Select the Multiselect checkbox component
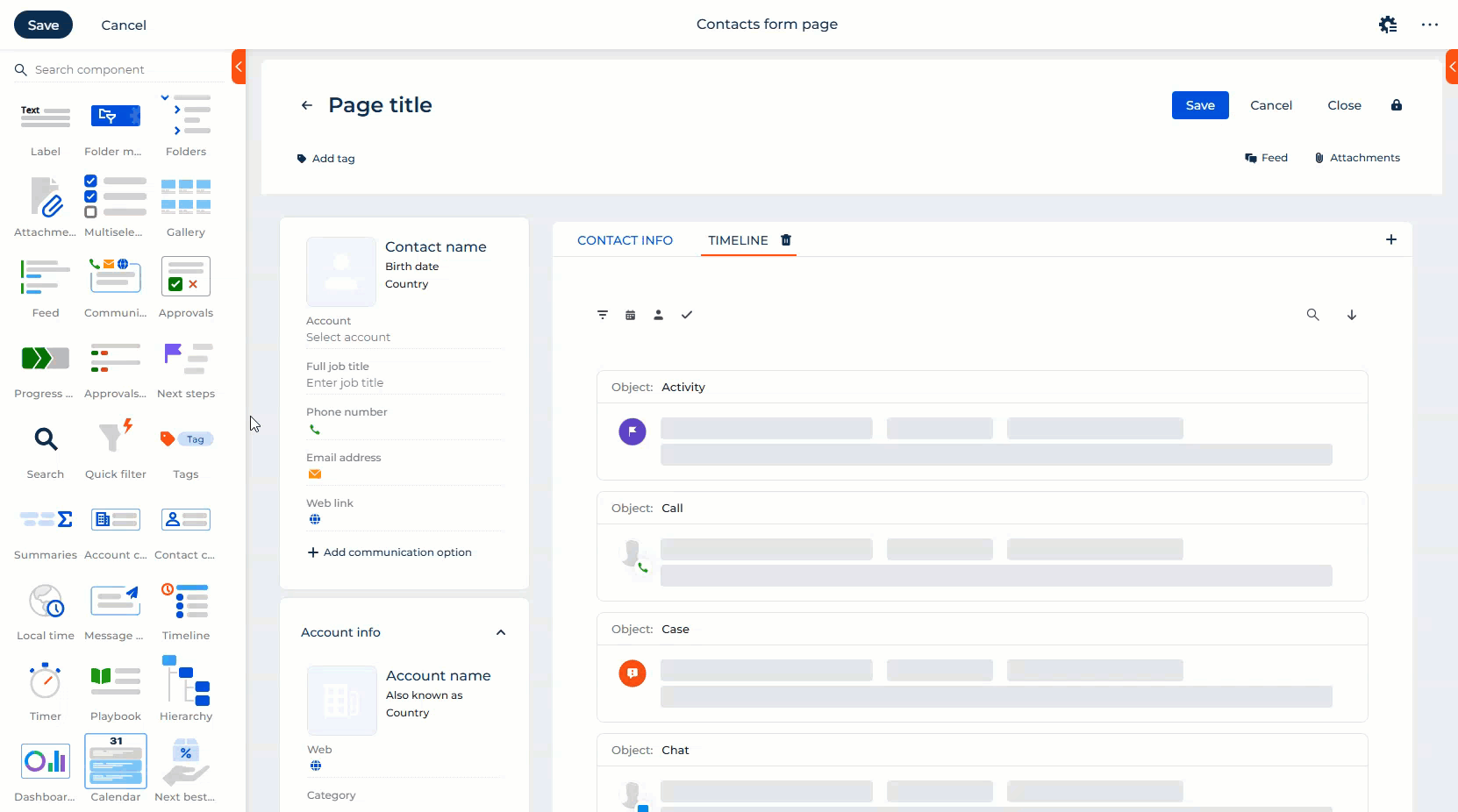This screenshot has width=1458, height=812. [115, 197]
